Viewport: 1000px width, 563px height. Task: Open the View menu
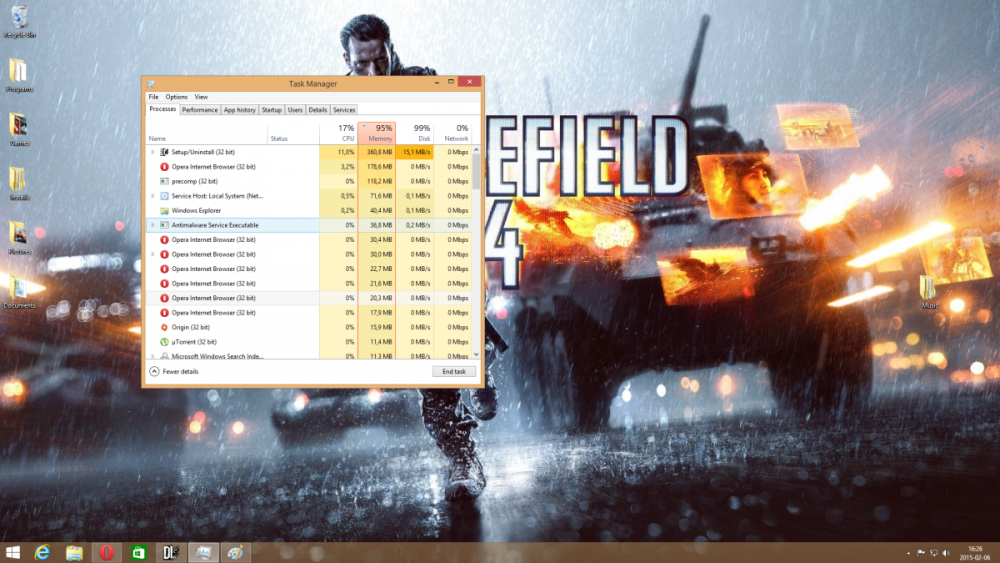tap(201, 97)
